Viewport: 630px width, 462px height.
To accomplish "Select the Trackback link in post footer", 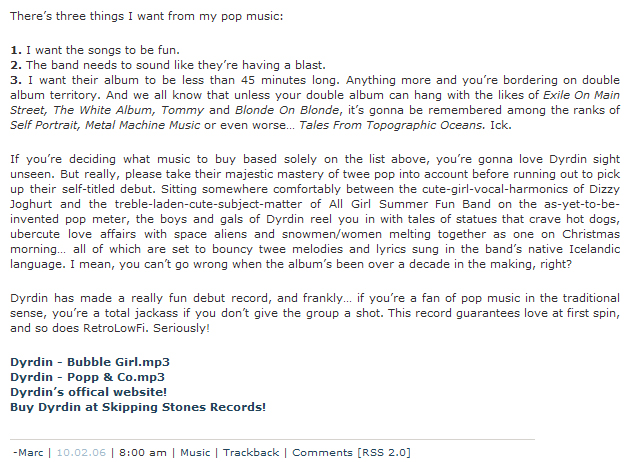I will (251, 452).
